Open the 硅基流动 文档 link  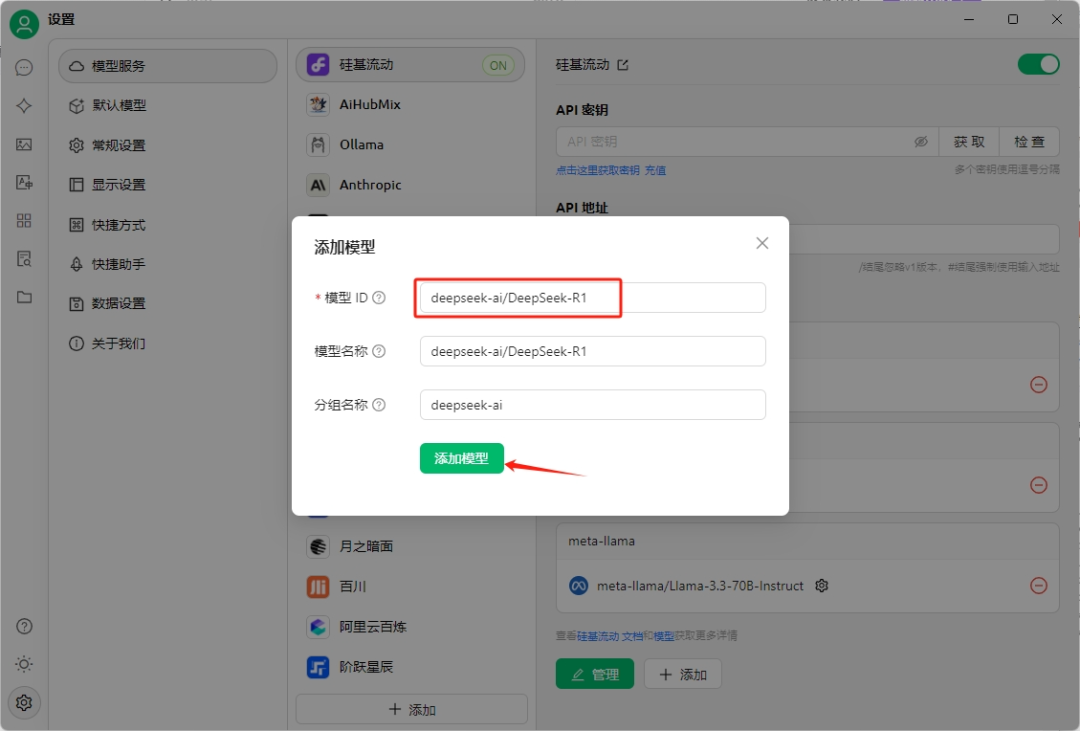pyautogui.click(x=610, y=636)
